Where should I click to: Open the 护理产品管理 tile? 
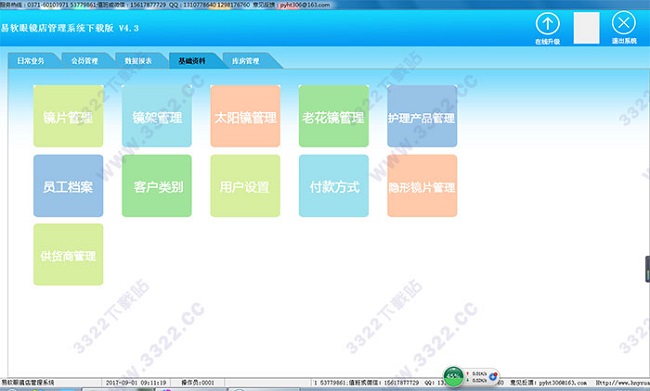tap(422, 116)
